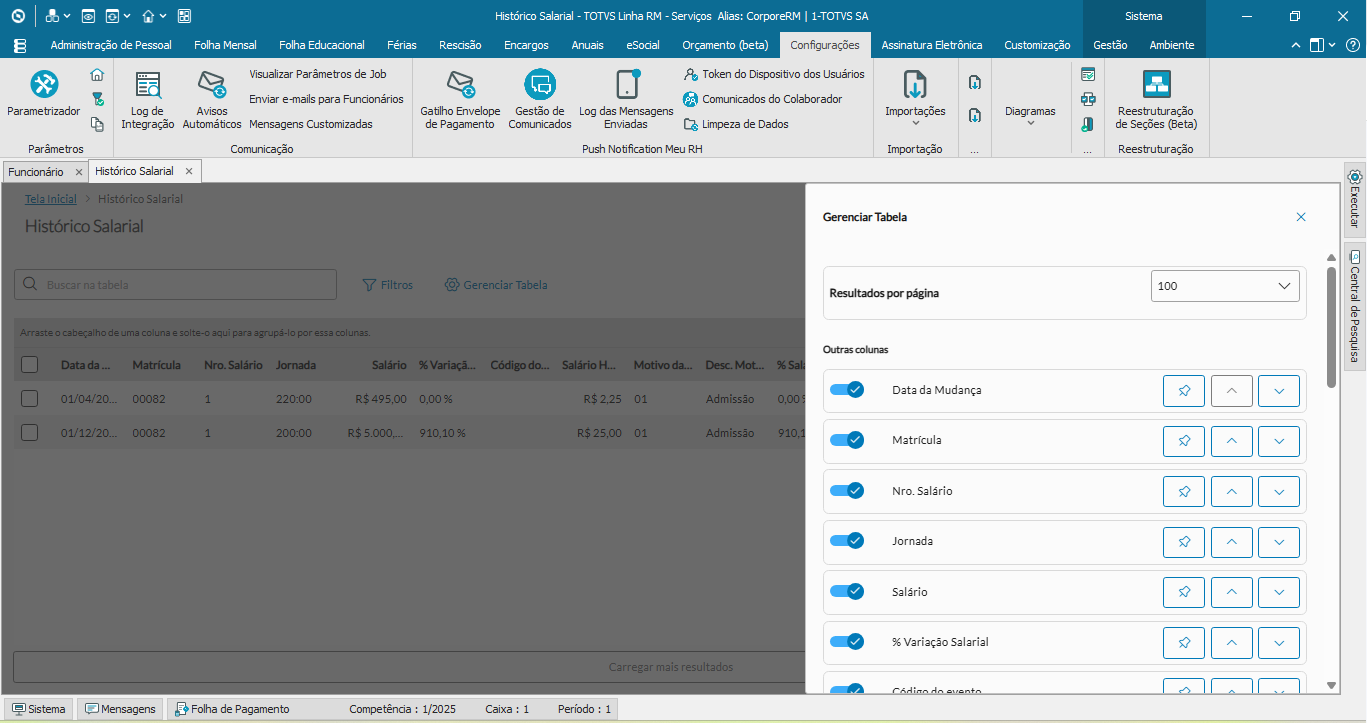The width and height of the screenshot is (1367, 723).
Task: Open the Administração de Pessoal tab
Action: [x=111, y=45]
